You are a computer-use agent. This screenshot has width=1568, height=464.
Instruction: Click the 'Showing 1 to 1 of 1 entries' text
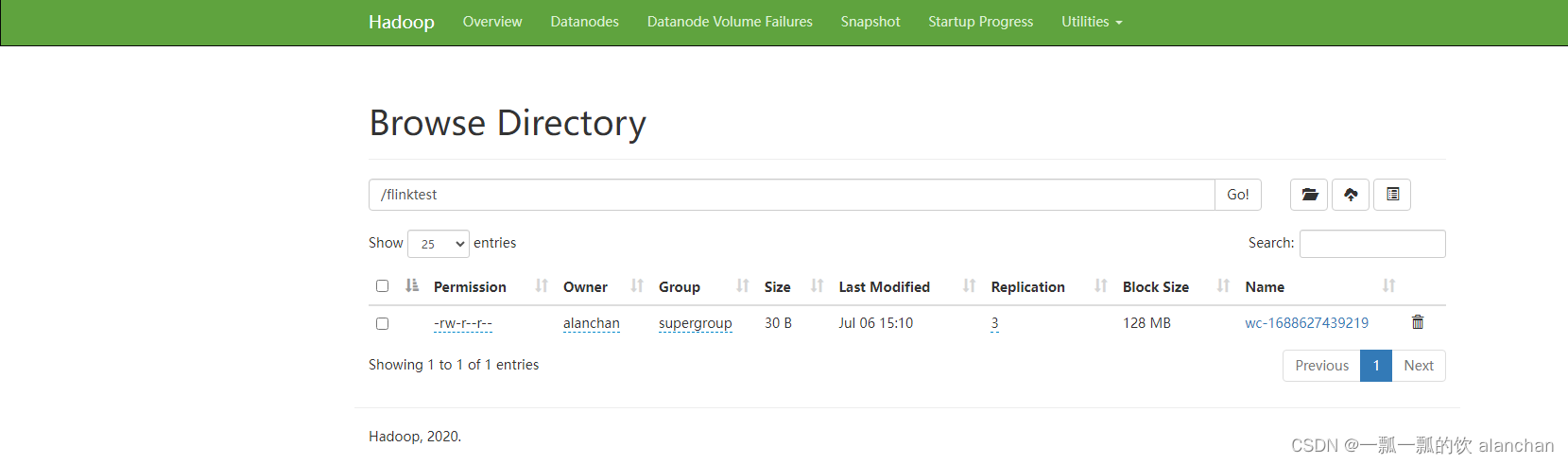(x=454, y=365)
